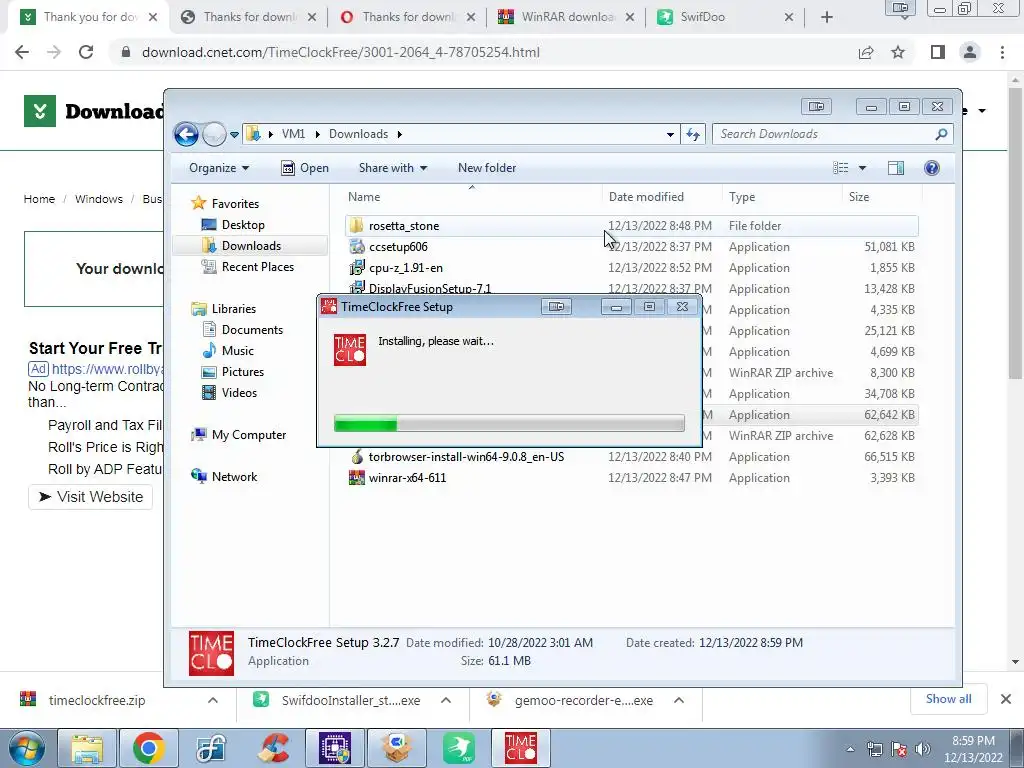Click the Explorer forward navigation arrow
Image resolution: width=1024 pixels, height=768 pixels.
[214, 135]
